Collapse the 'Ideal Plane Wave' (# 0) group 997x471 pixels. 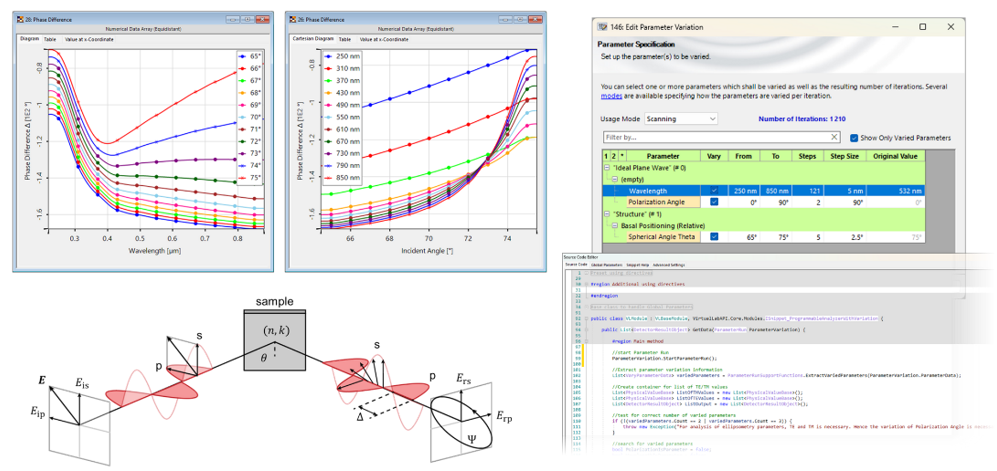click(604, 167)
